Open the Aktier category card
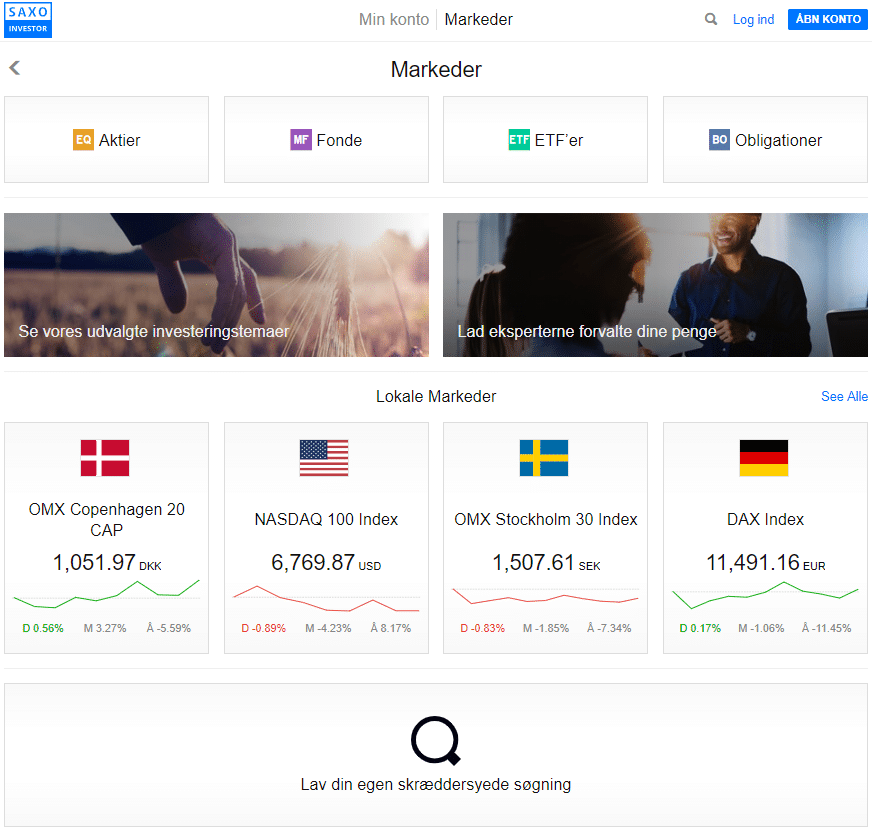Viewport: 872px width, 833px height. pos(106,140)
